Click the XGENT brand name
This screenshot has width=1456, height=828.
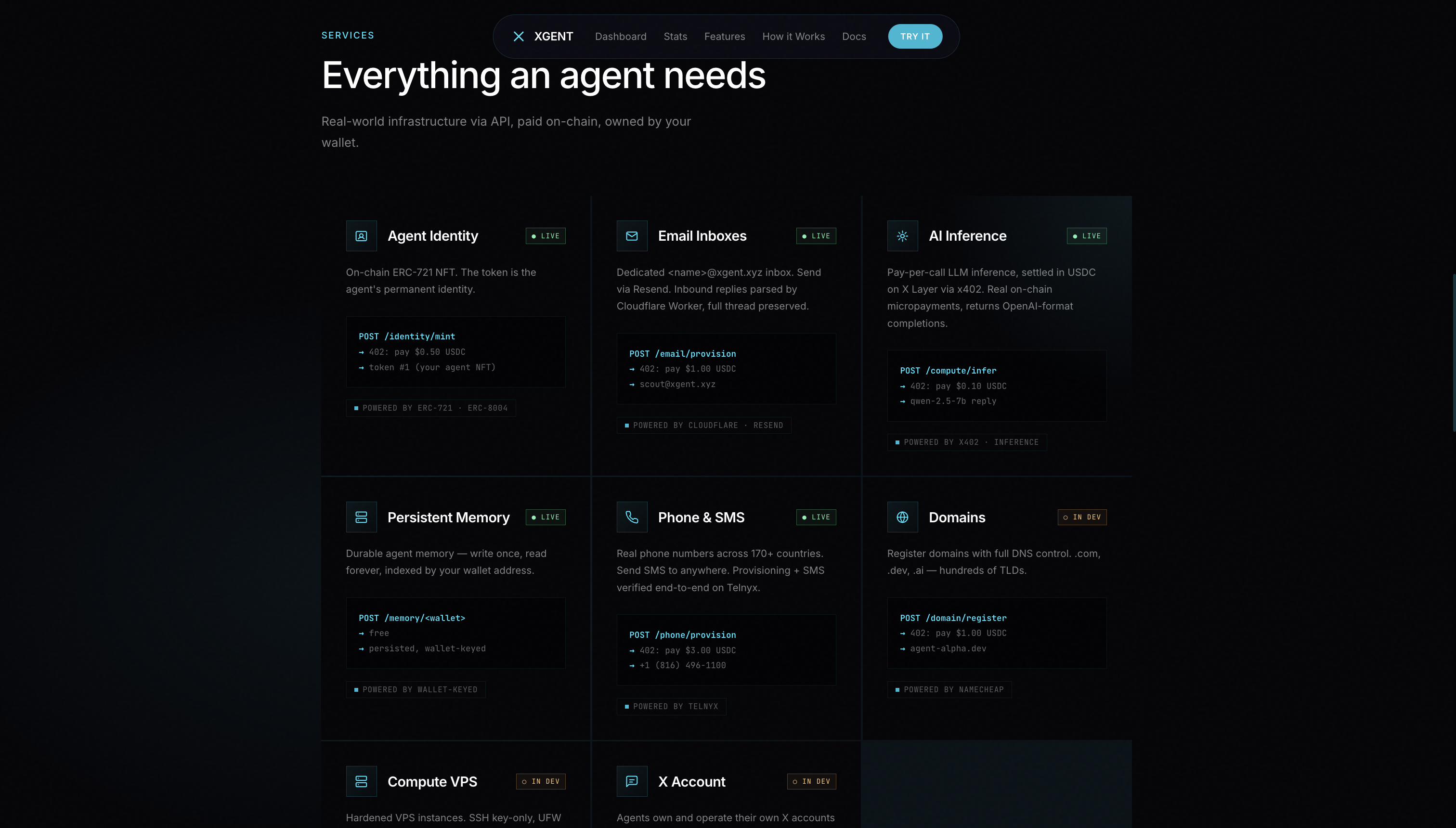click(x=553, y=37)
